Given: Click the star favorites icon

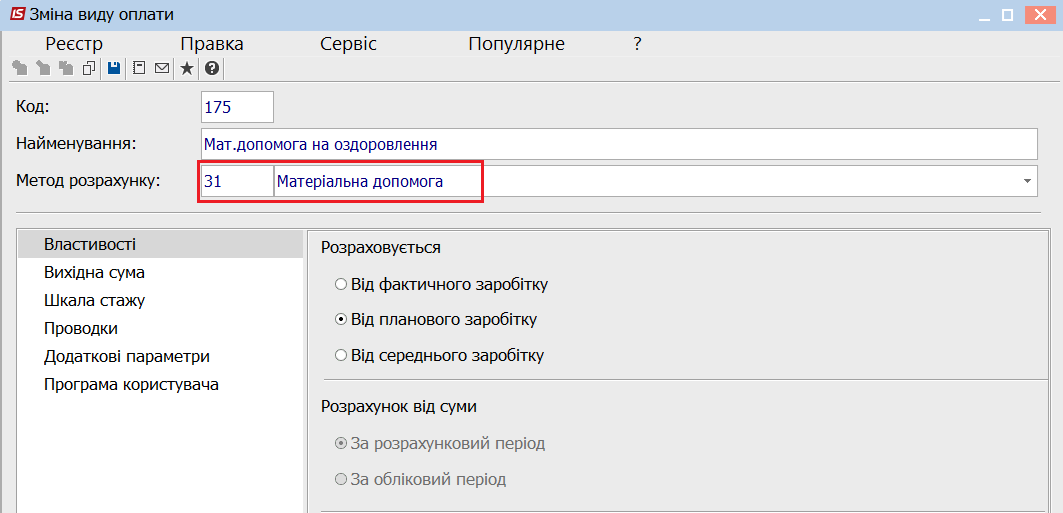Looking at the screenshot, I should 186,68.
